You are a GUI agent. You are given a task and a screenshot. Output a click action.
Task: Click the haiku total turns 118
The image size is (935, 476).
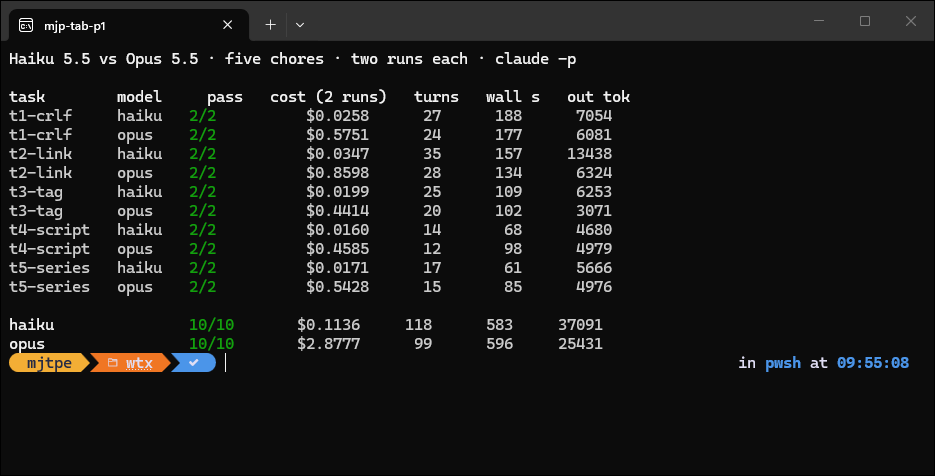419,325
